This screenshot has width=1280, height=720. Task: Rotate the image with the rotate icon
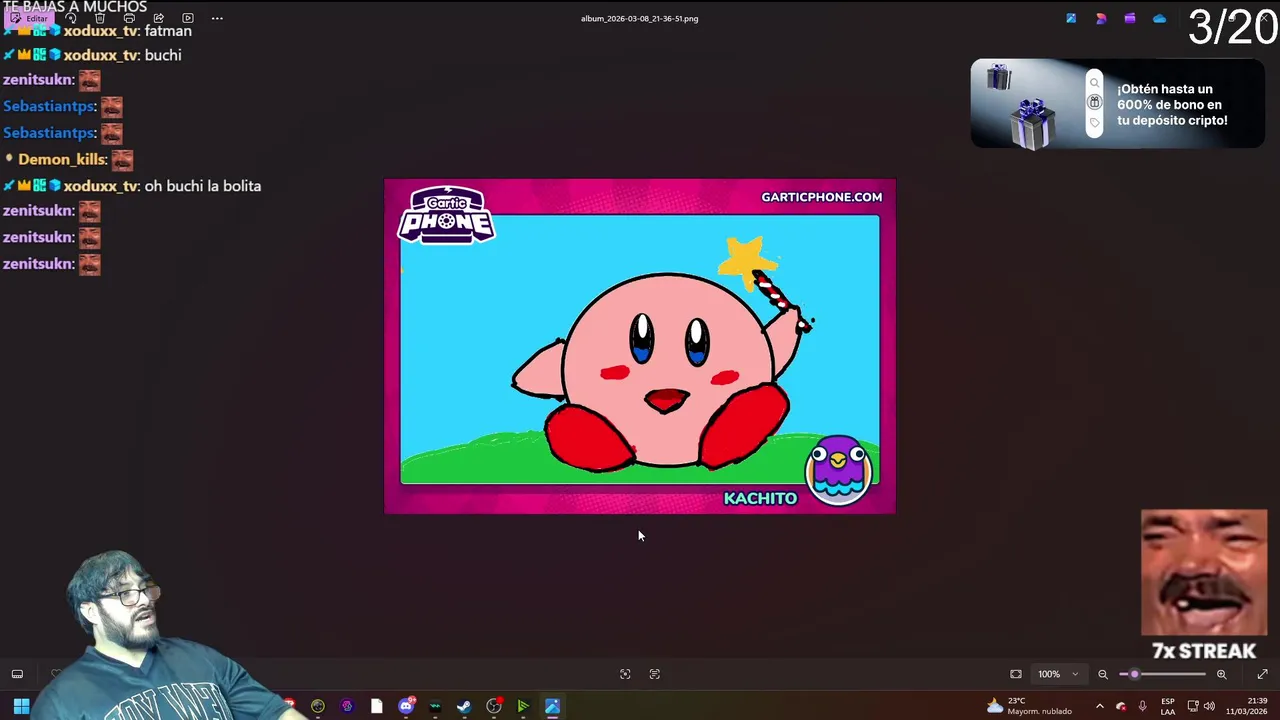[x=71, y=18]
